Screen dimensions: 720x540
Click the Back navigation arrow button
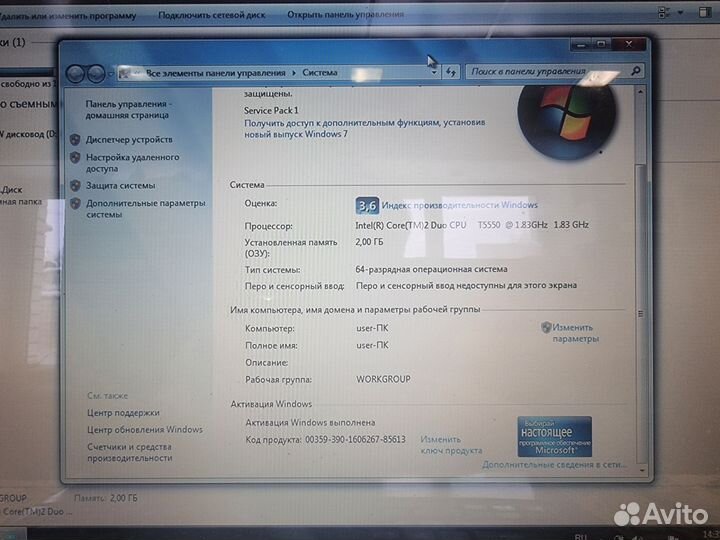tap(75, 73)
